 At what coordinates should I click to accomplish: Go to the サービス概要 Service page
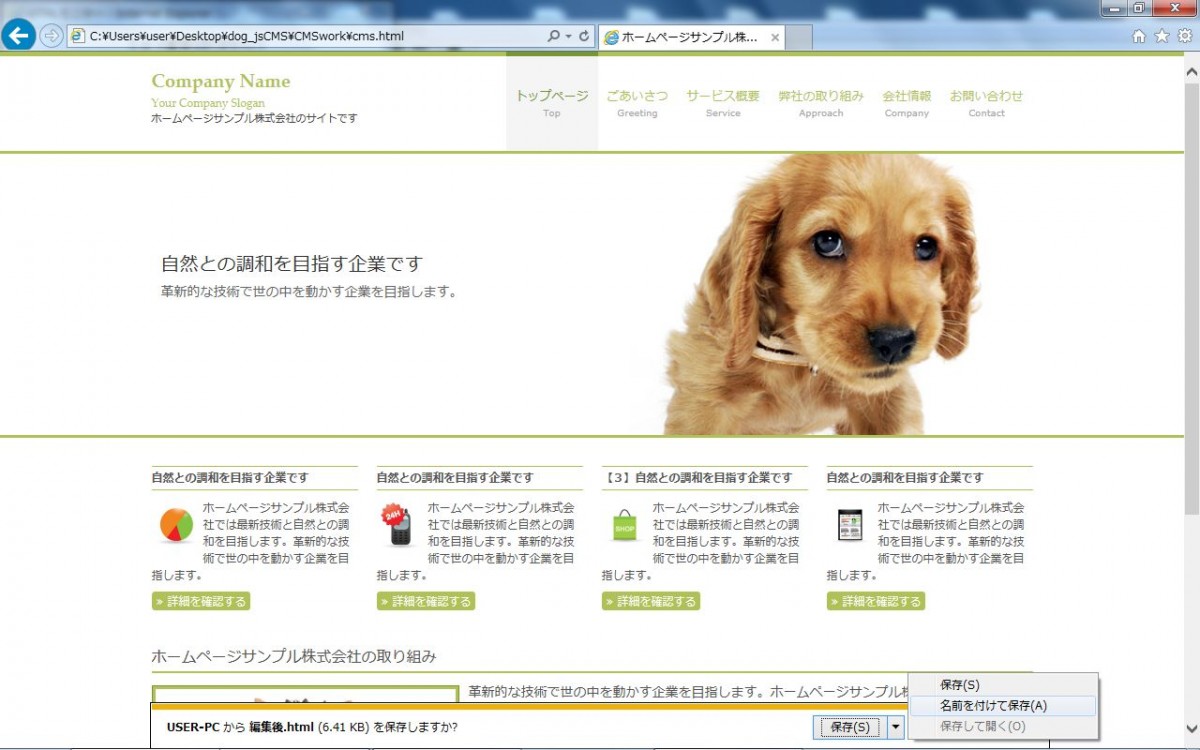(722, 102)
